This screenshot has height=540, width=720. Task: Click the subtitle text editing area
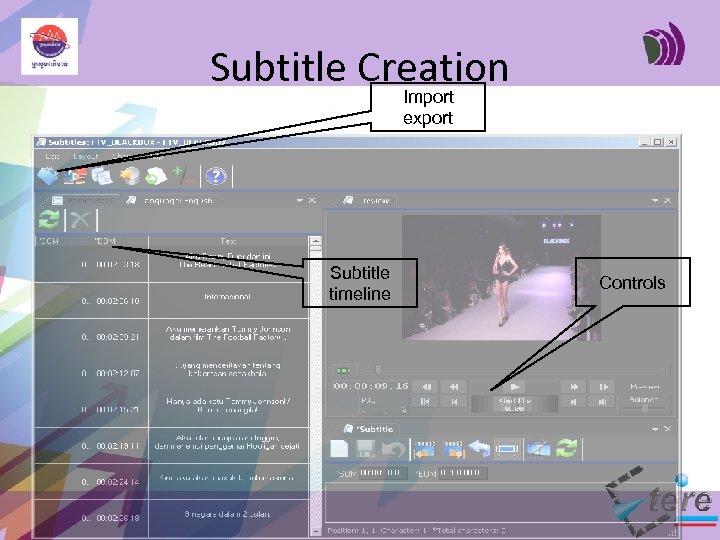(x=501, y=503)
